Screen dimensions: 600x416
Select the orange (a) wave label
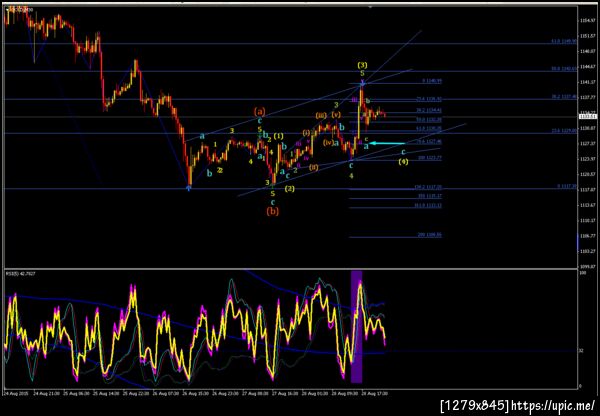tap(260, 112)
